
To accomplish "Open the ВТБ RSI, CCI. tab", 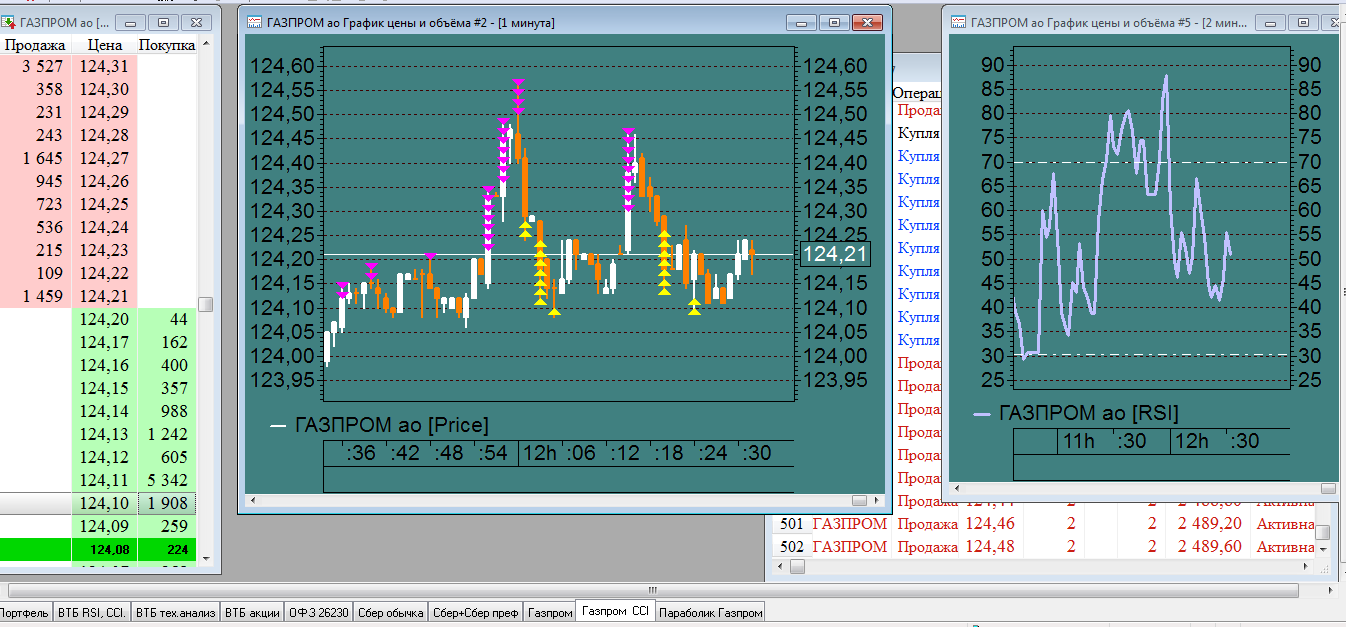I will (x=92, y=613).
